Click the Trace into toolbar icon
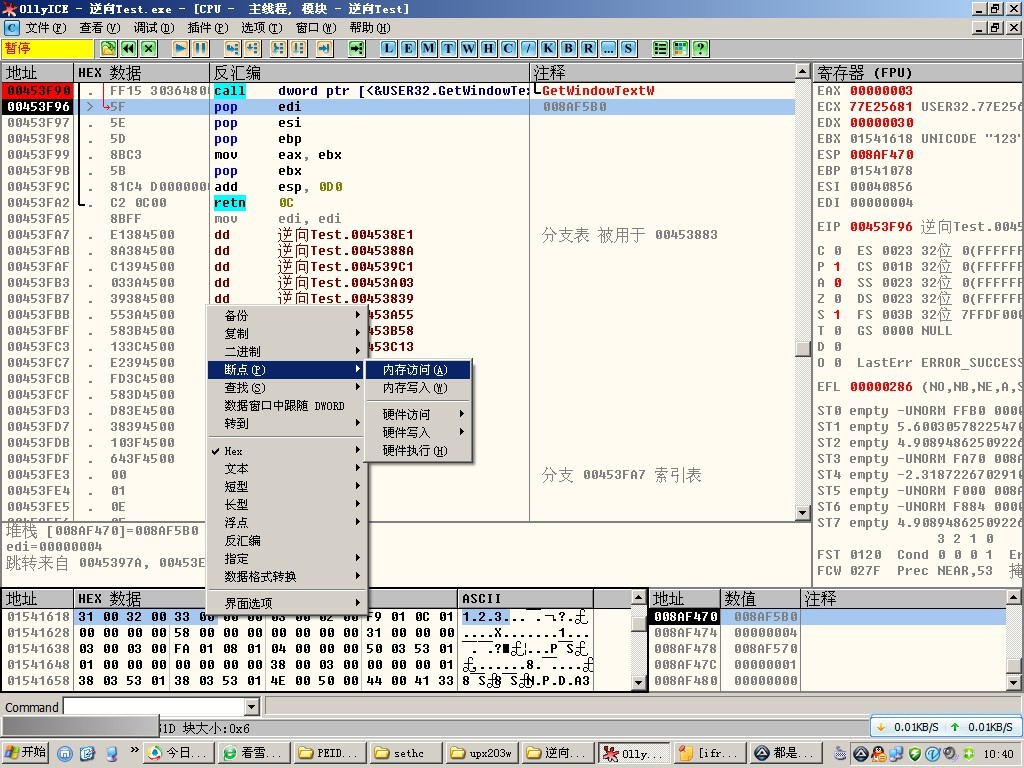The width and height of the screenshot is (1024, 768). click(x=279, y=48)
